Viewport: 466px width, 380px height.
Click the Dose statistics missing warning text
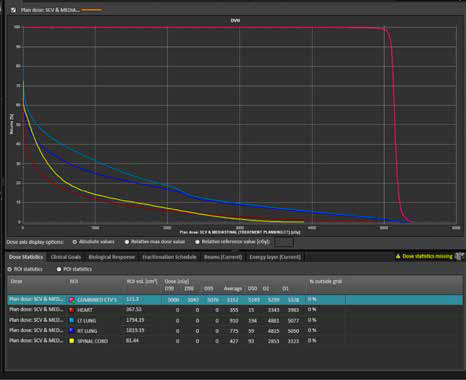(428, 256)
